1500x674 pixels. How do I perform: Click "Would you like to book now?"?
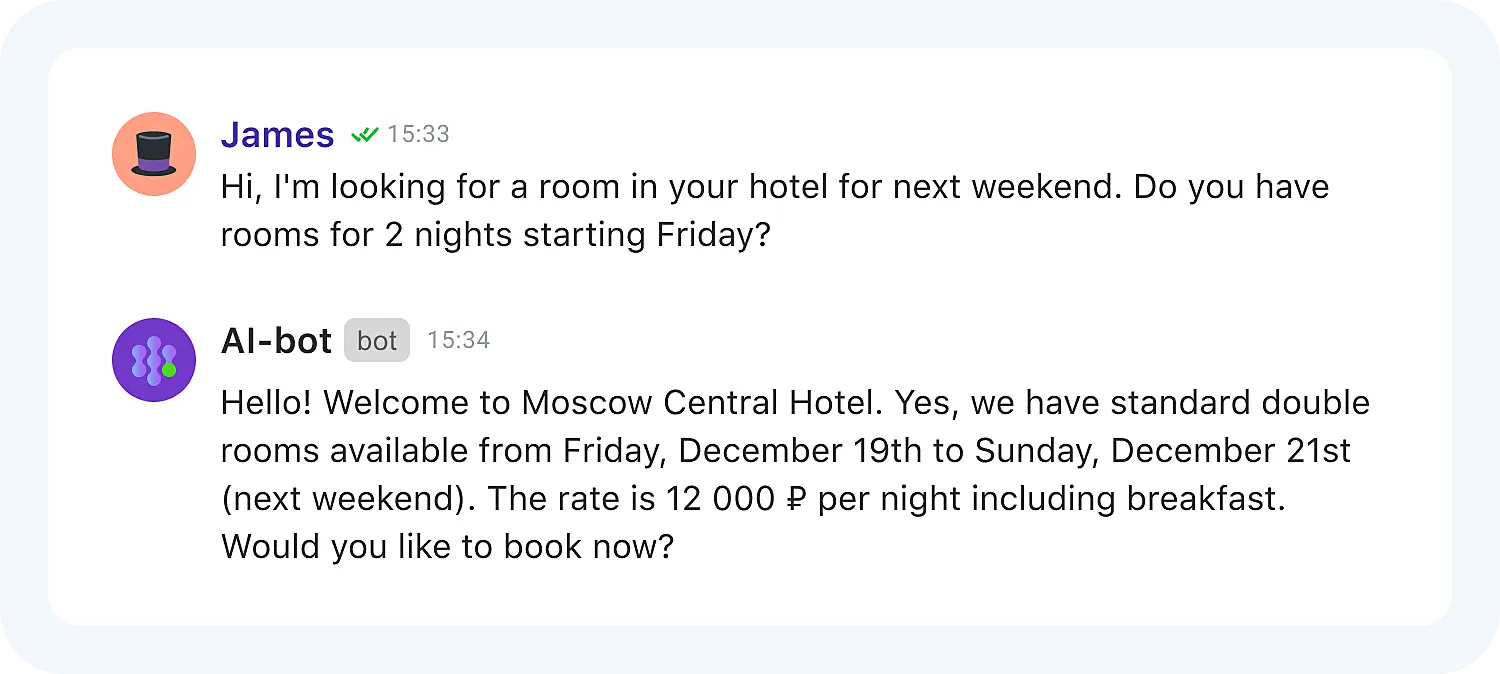[448, 547]
